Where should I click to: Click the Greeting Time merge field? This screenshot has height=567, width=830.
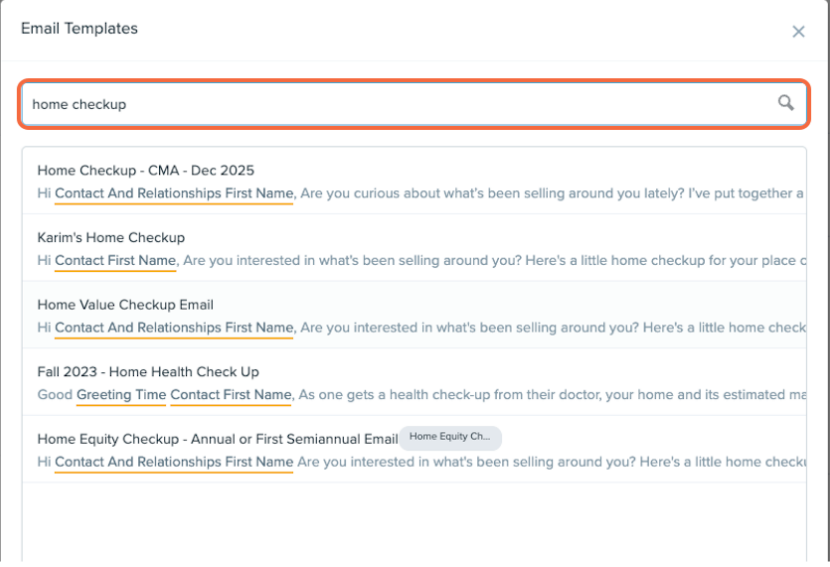[121, 395]
